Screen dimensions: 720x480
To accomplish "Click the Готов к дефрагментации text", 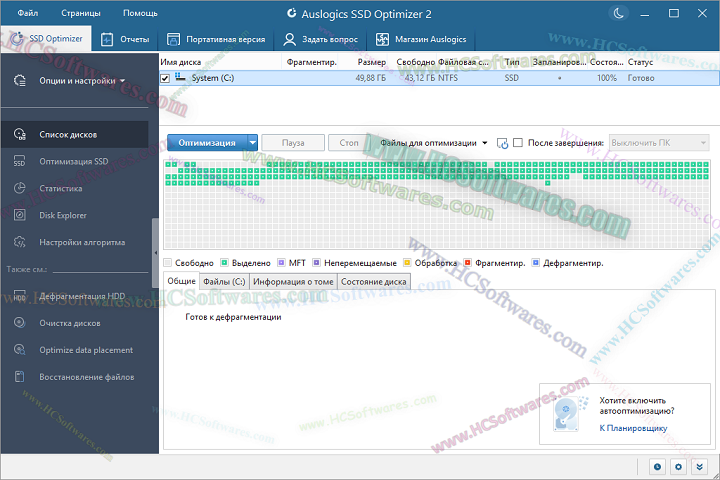I will point(233,317).
